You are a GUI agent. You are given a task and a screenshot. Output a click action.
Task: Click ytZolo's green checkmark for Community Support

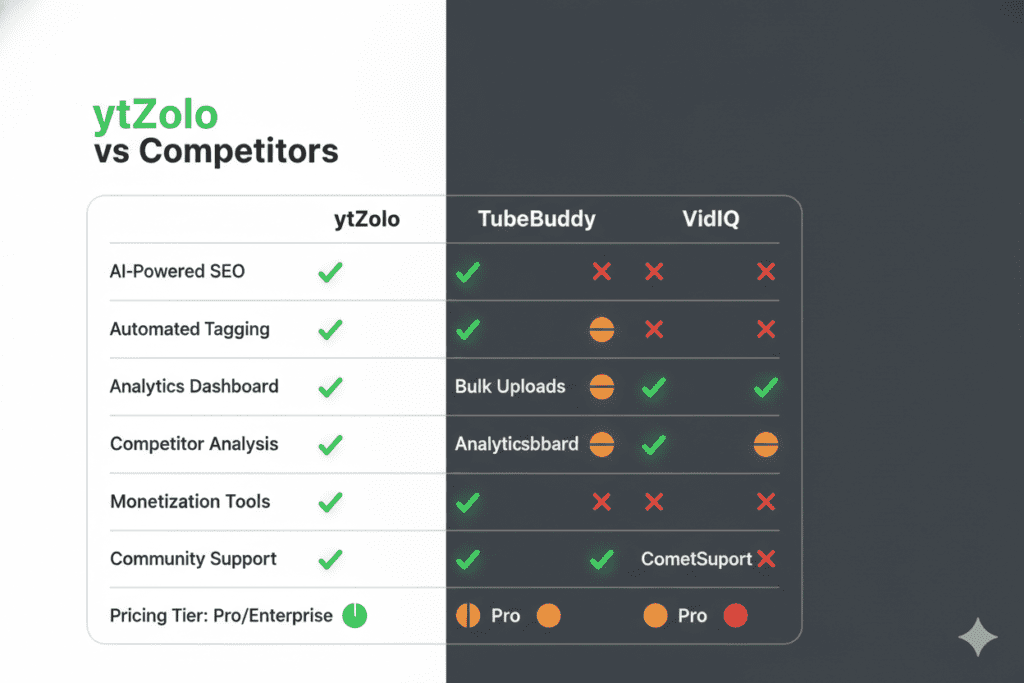pos(330,559)
